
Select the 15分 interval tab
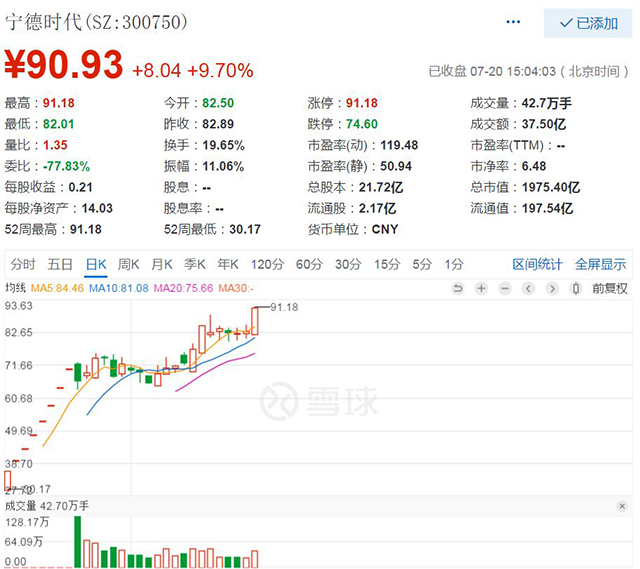pos(387,264)
